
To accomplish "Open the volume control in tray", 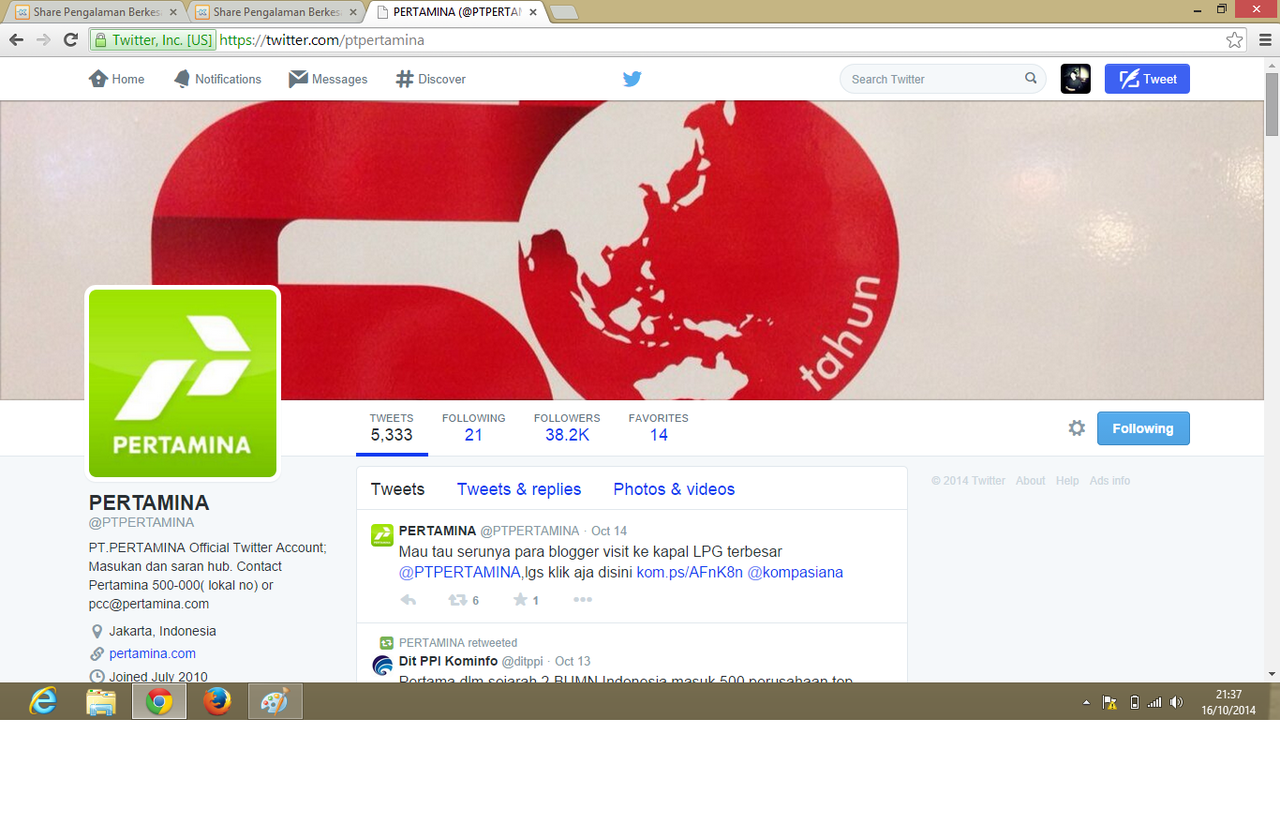I will (x=1176, y=703).
